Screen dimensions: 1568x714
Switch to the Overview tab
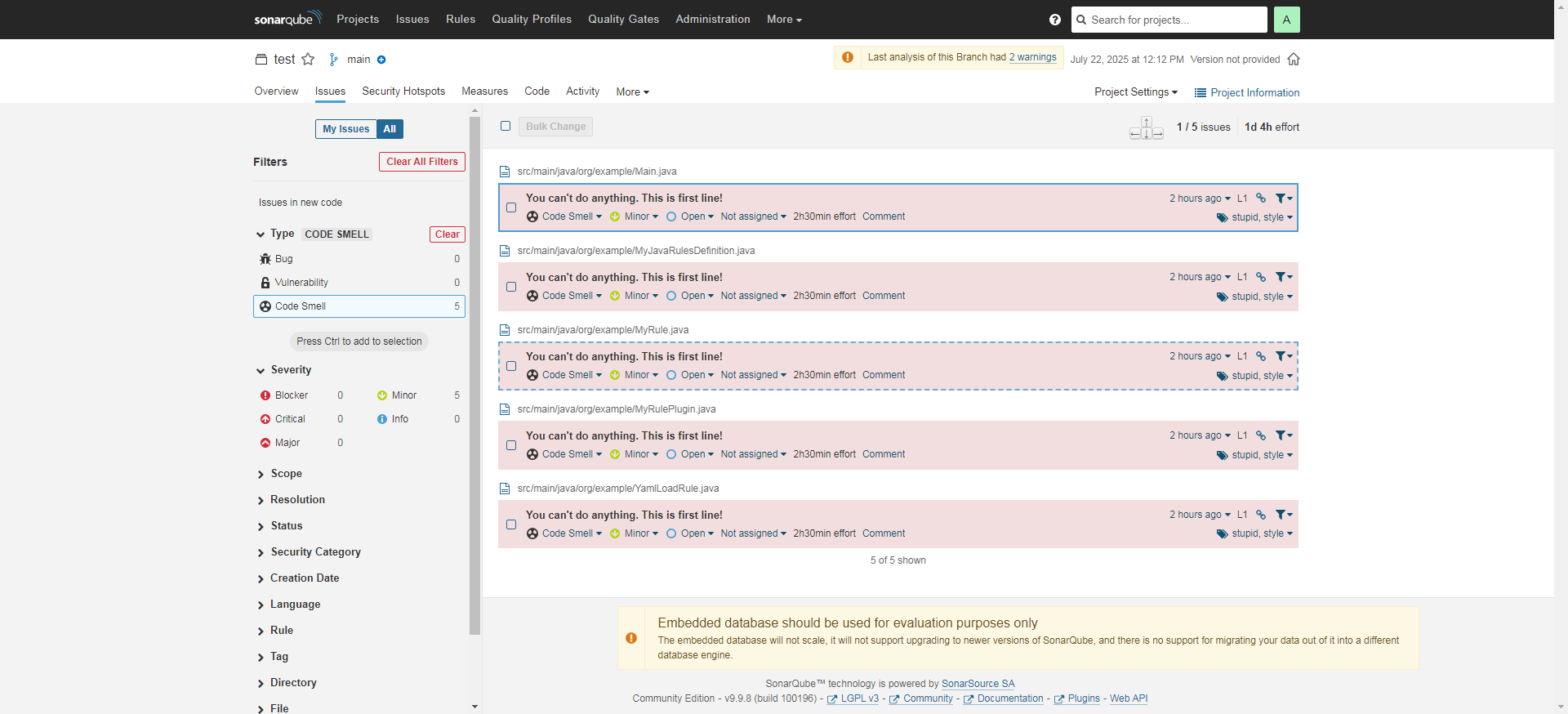(276, 91)
